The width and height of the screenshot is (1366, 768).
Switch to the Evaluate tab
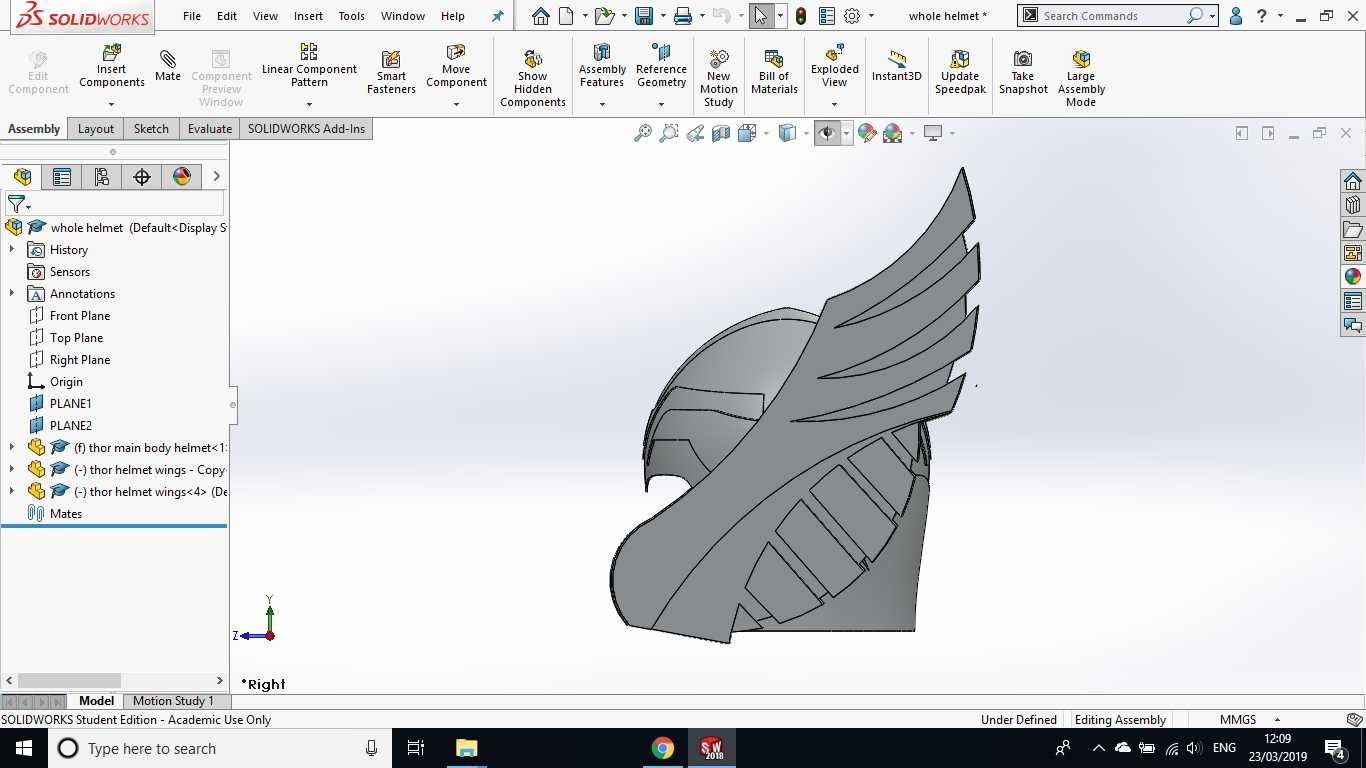coord(210,128)
